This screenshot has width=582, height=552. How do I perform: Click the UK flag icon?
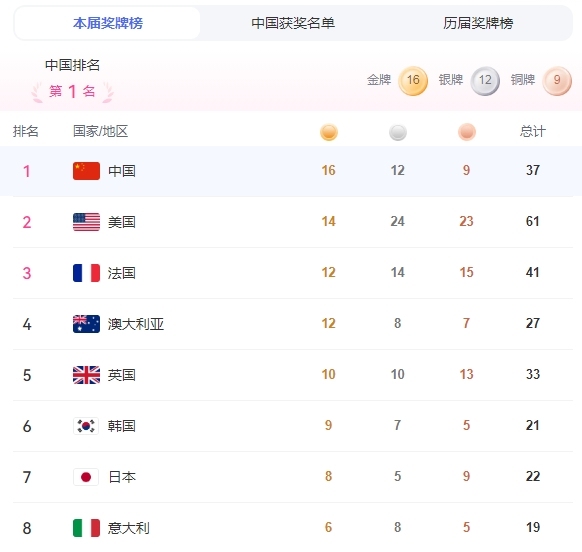click(x=86, y=375)
